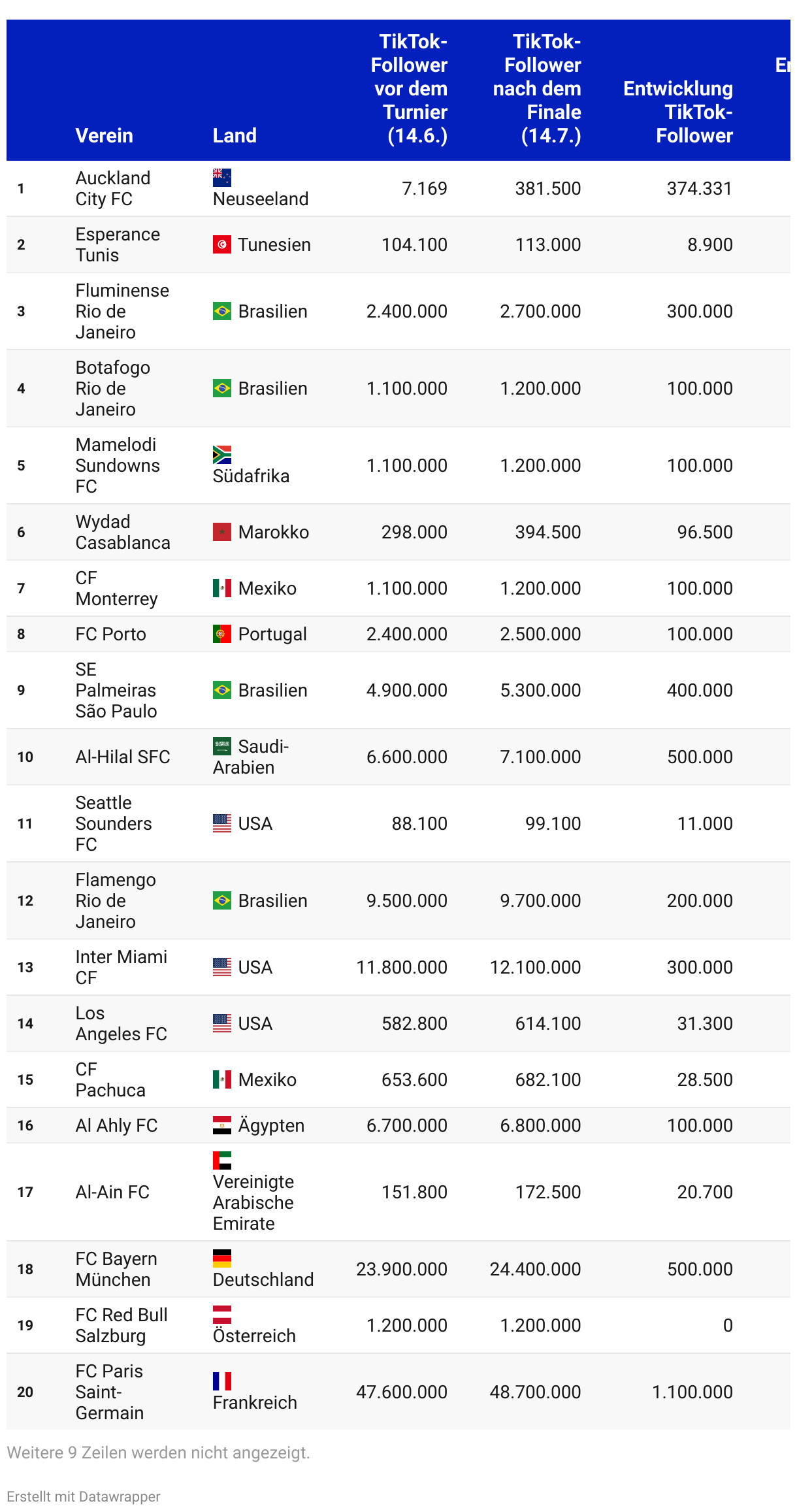Click the German flag in Bayern row

tap(222, 1258)
